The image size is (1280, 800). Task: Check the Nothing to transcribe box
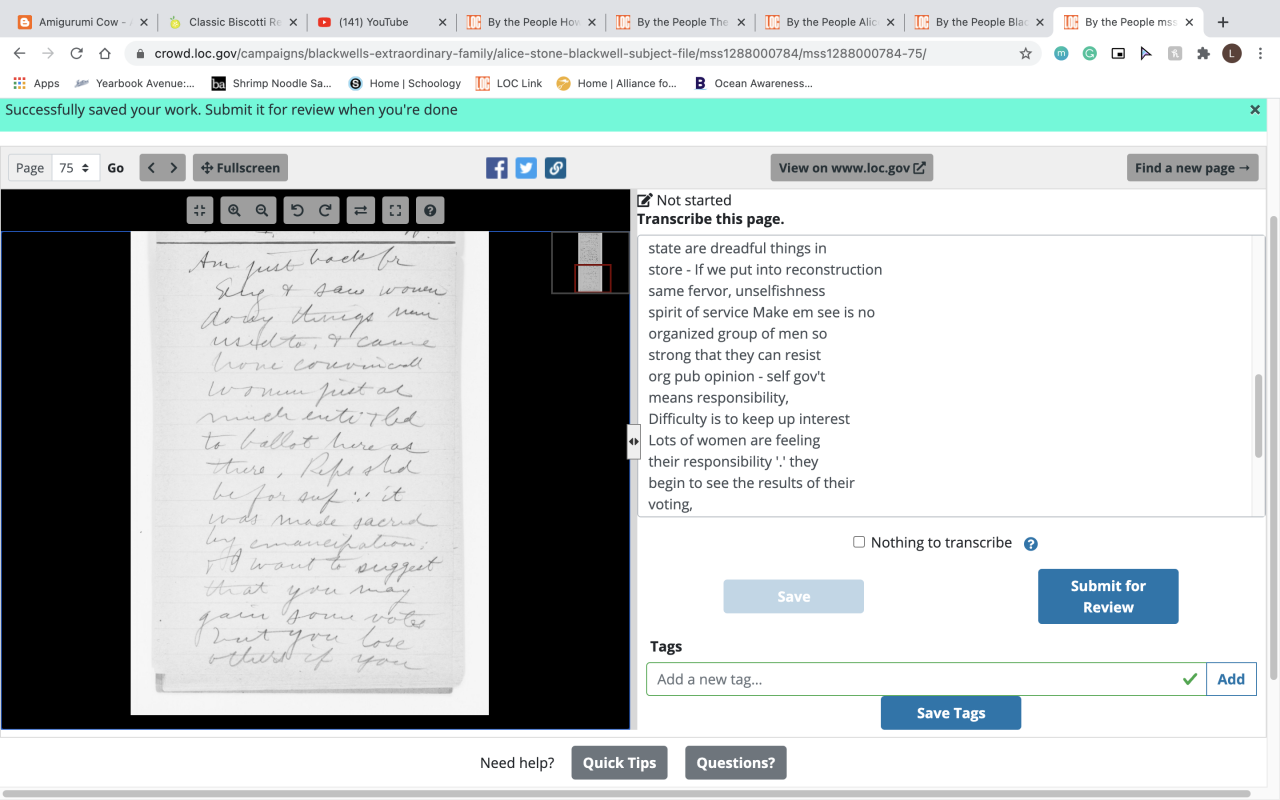click(x=859, y=542)
